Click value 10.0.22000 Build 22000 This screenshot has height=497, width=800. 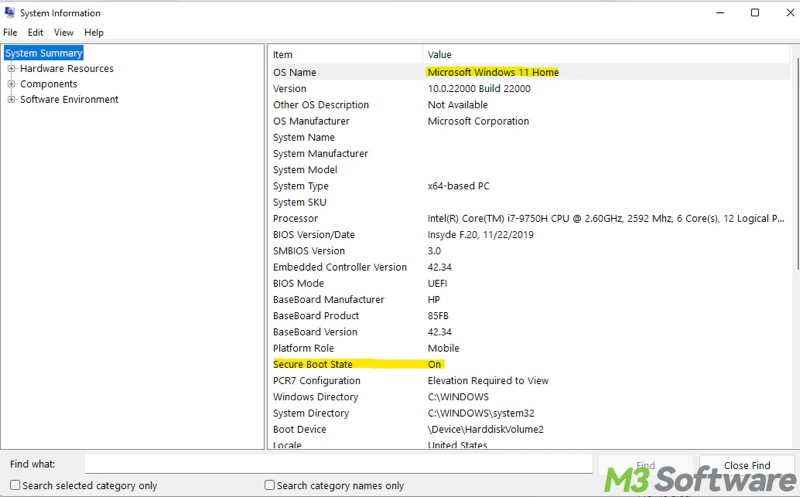tap(479, 89)
